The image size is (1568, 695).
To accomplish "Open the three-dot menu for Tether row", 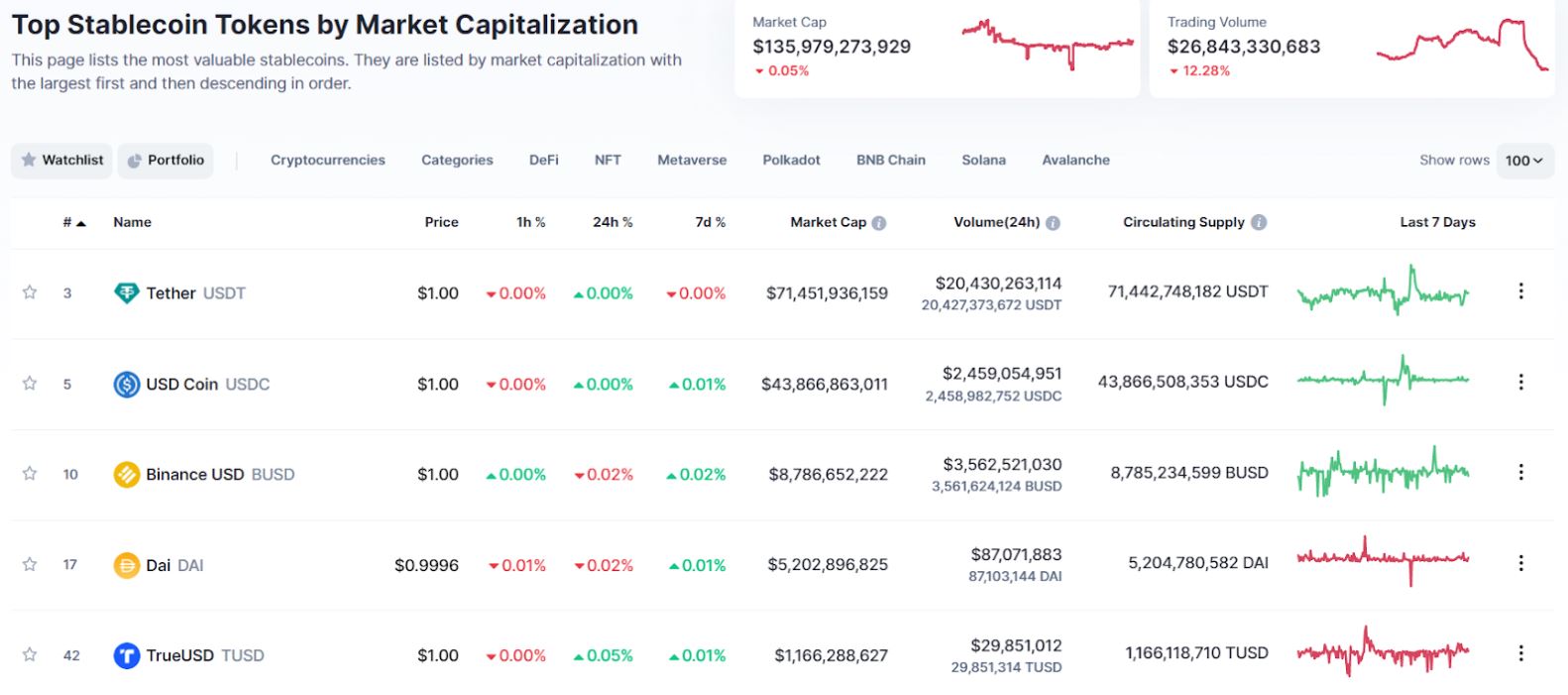I will (1520, 291).
